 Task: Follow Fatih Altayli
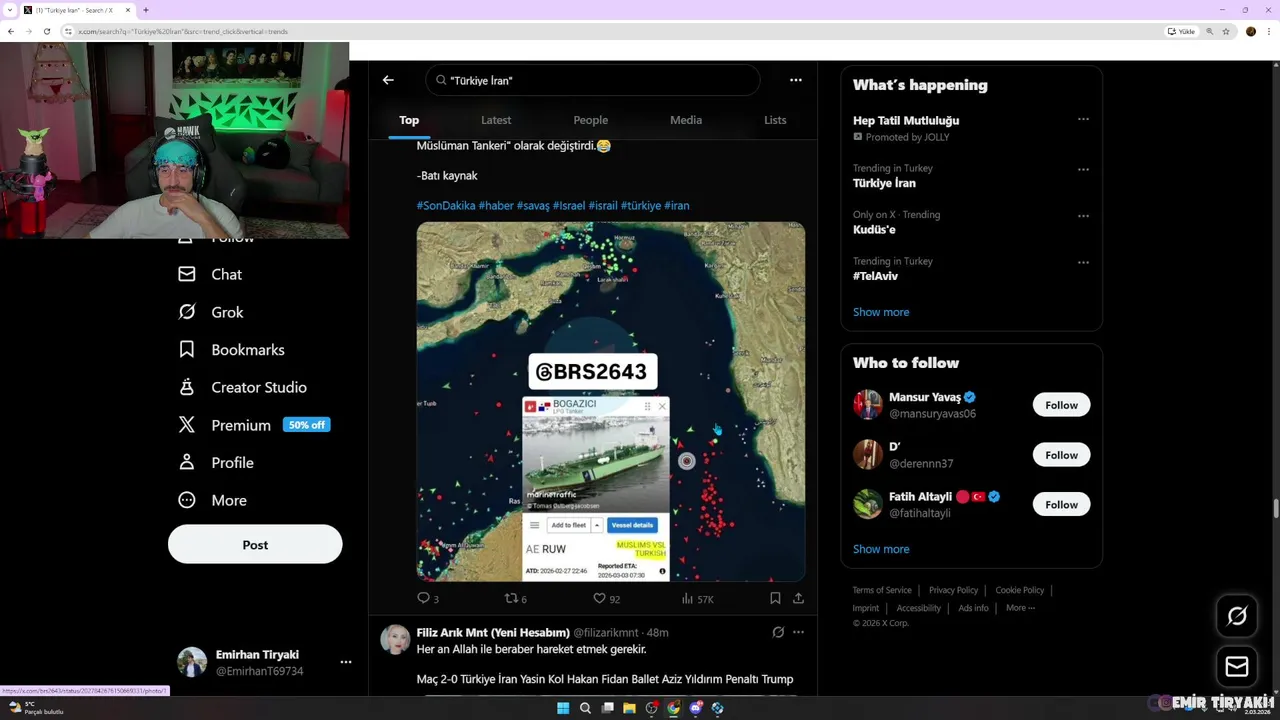[1061, 505]
